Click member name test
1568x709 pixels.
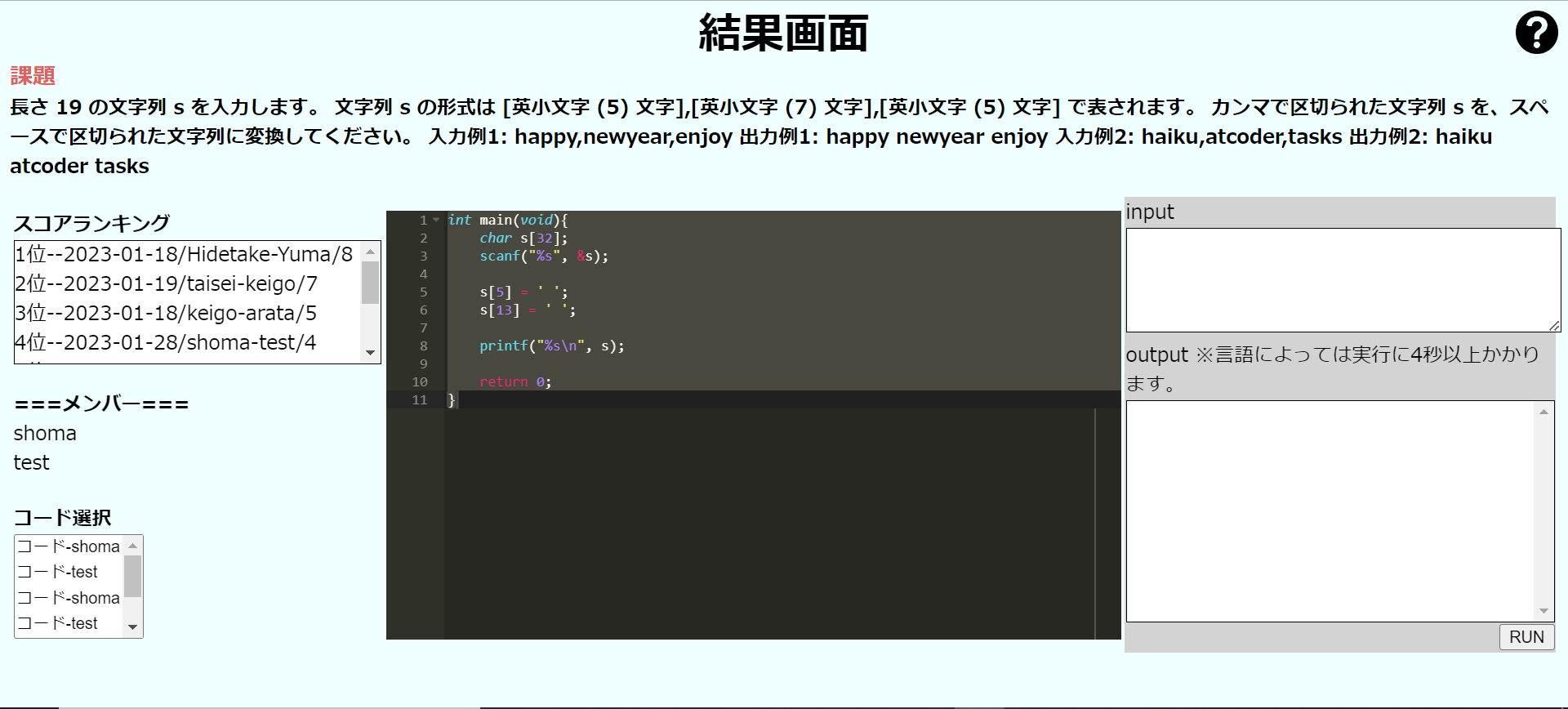click(x=32, y=462)
